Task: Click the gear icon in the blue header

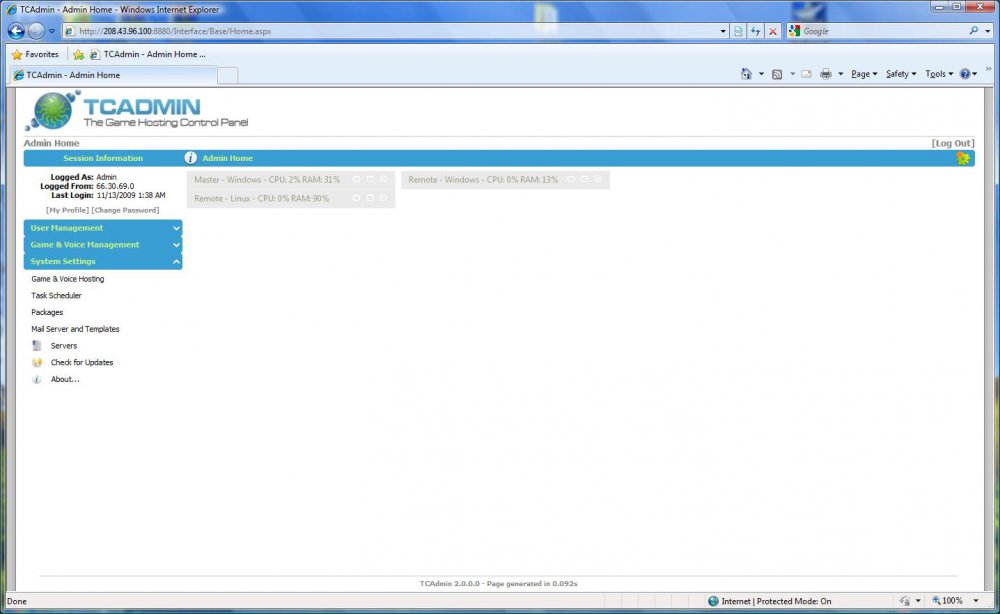Action: [963, 158]
